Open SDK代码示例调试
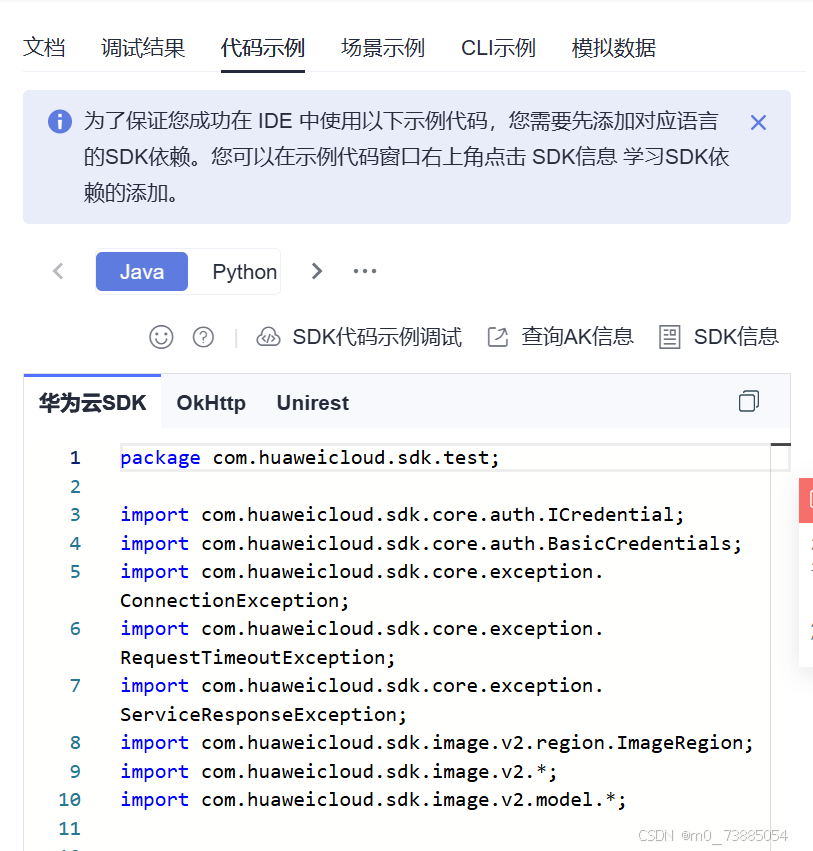 pos(377,337)
